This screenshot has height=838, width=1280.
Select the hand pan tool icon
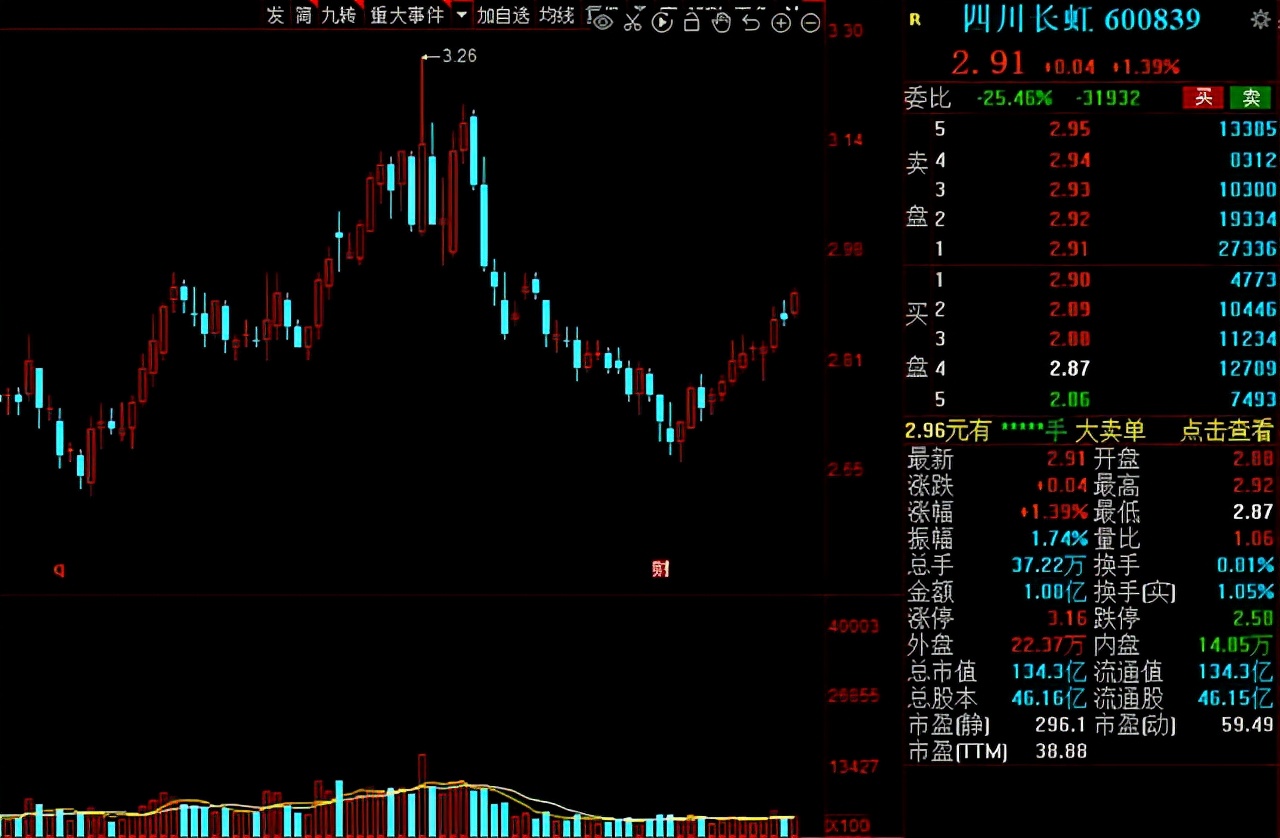[x=722, y=20]
